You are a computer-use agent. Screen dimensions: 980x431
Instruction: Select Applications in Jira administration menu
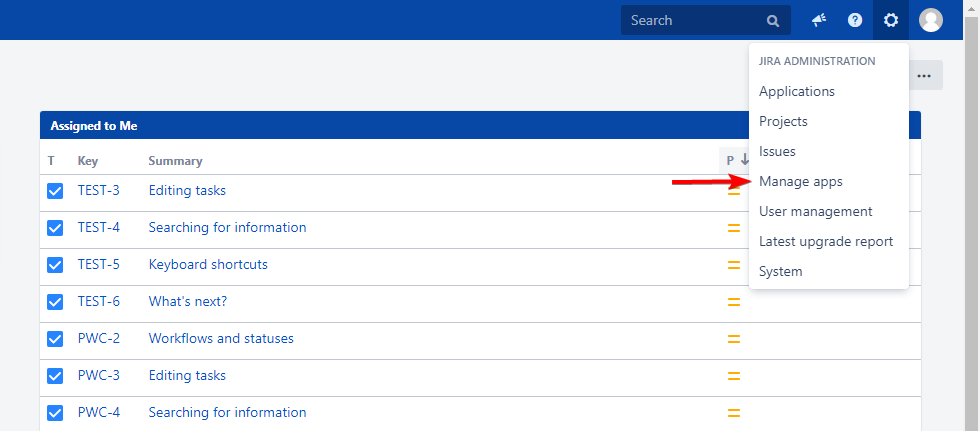click(796, 92)
